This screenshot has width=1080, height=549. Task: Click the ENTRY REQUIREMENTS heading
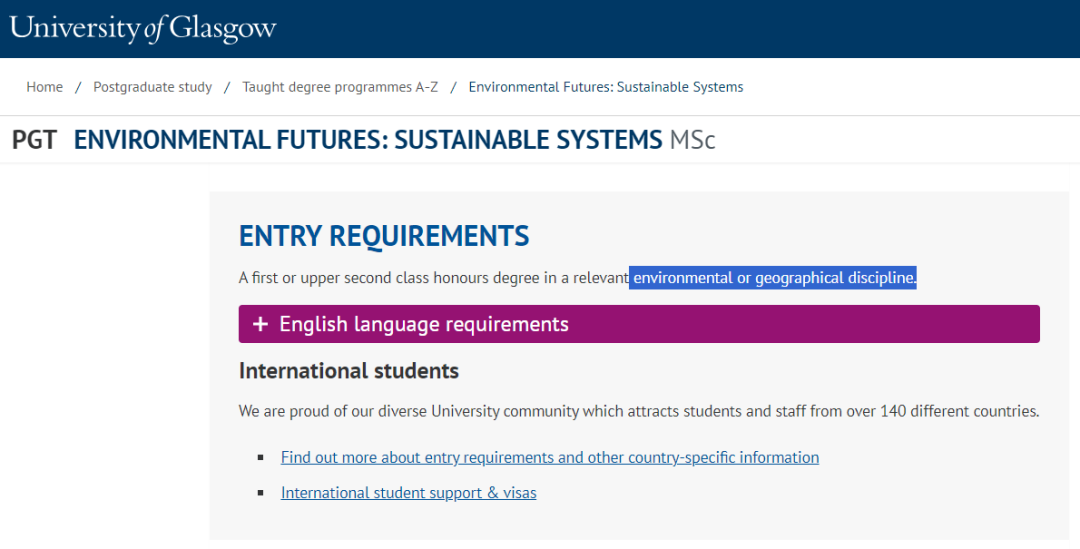[384, 236]
